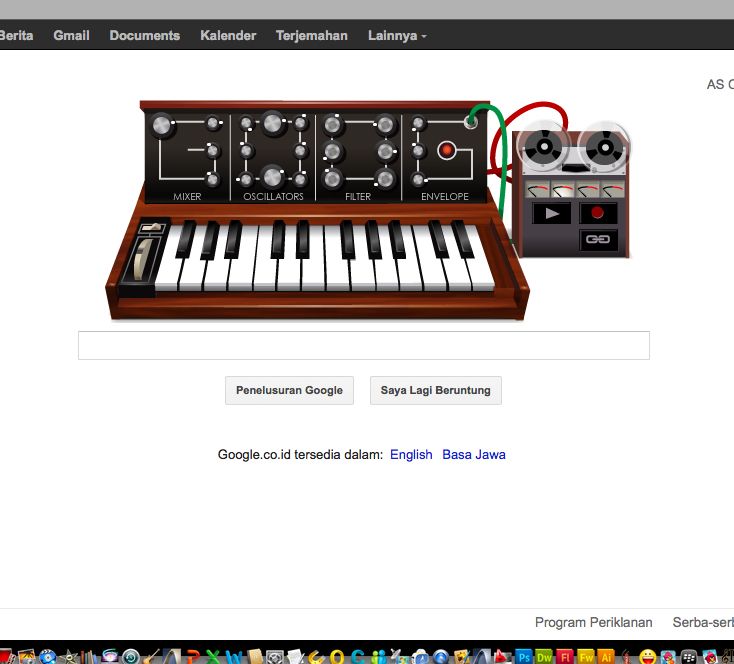
Task: Open iDVD blue disc icon in the dock
Action: (x=48, y=657)
